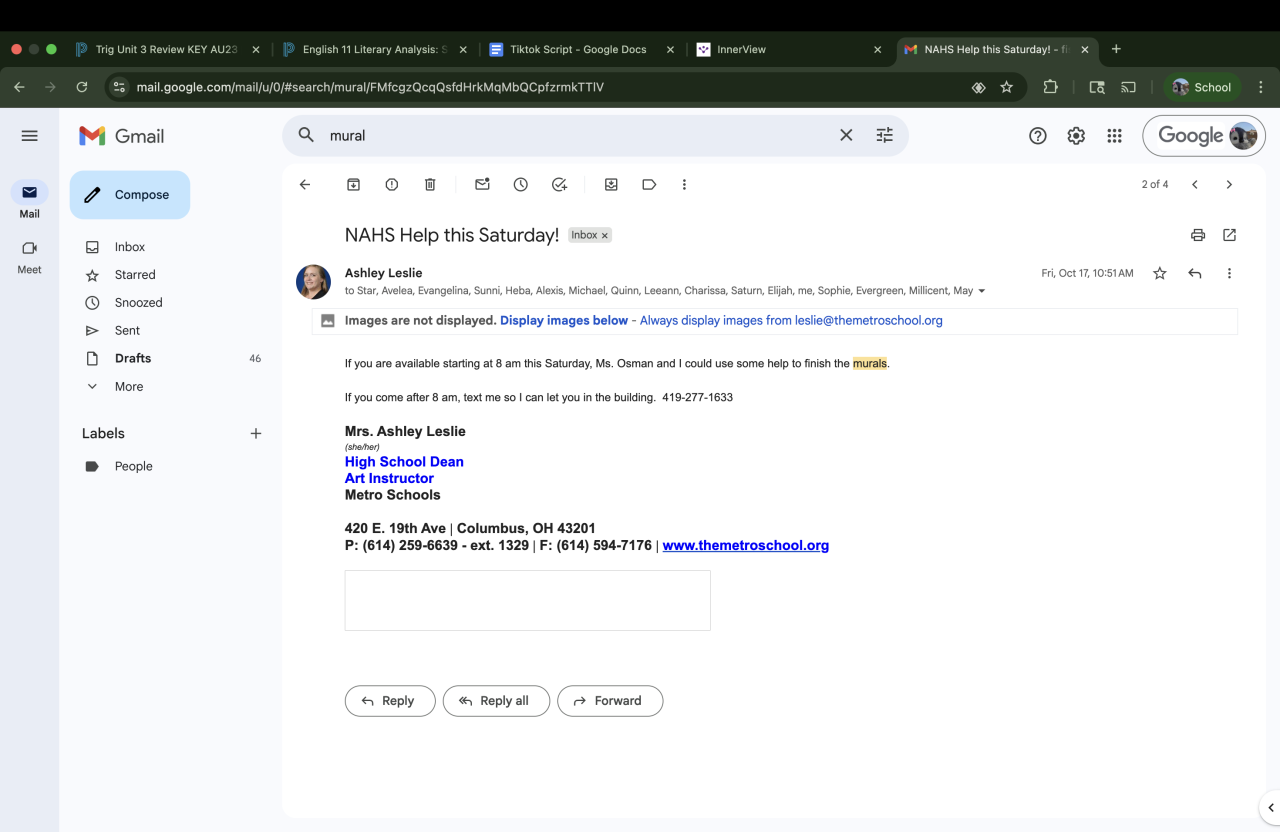1280x832 pixels.
Task: Always display images from leslie@themetroschool.org
Action: pyautogui.click(x=791, y=321)
